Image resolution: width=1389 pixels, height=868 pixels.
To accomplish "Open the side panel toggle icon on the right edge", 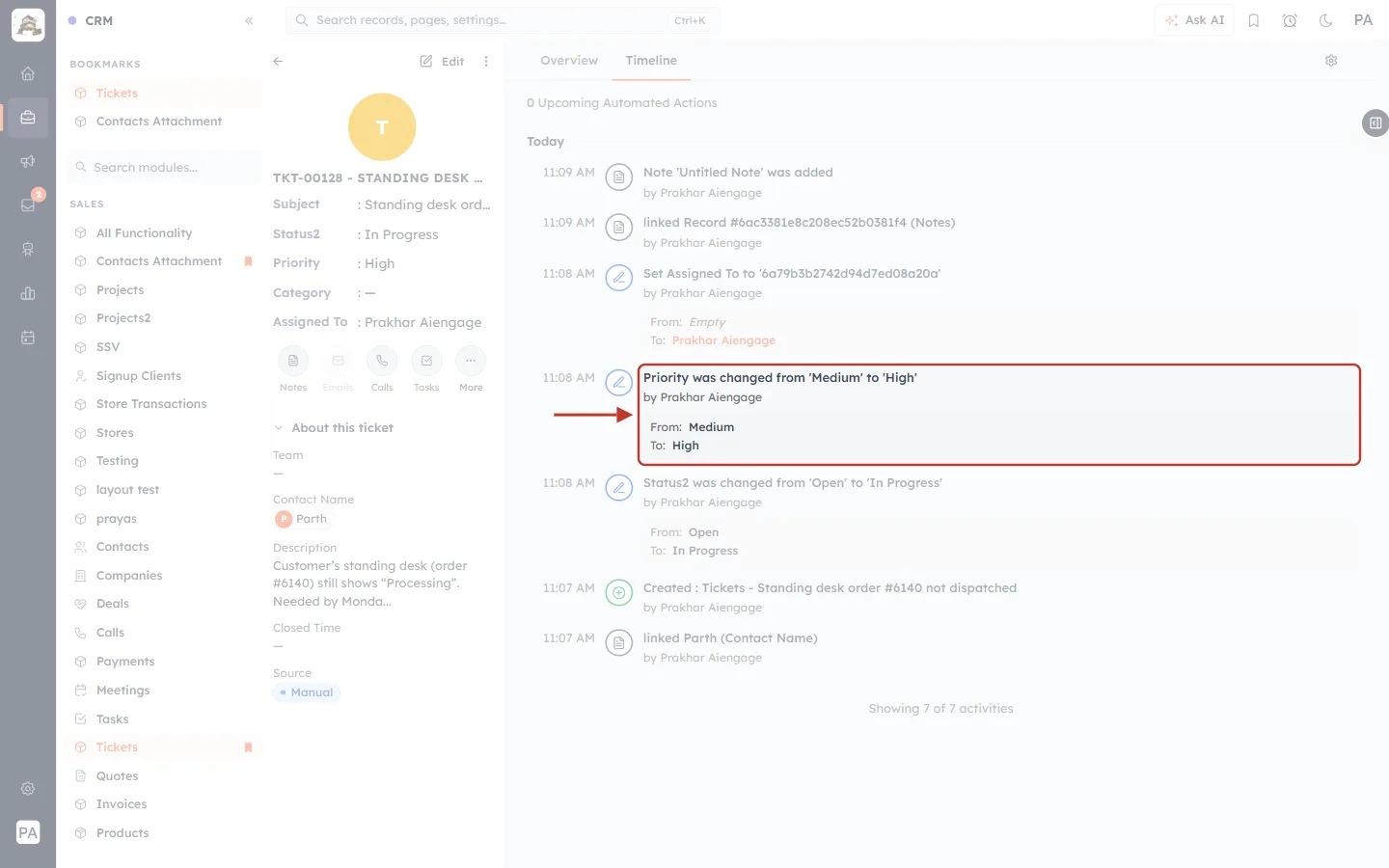I will (1375, 122).
